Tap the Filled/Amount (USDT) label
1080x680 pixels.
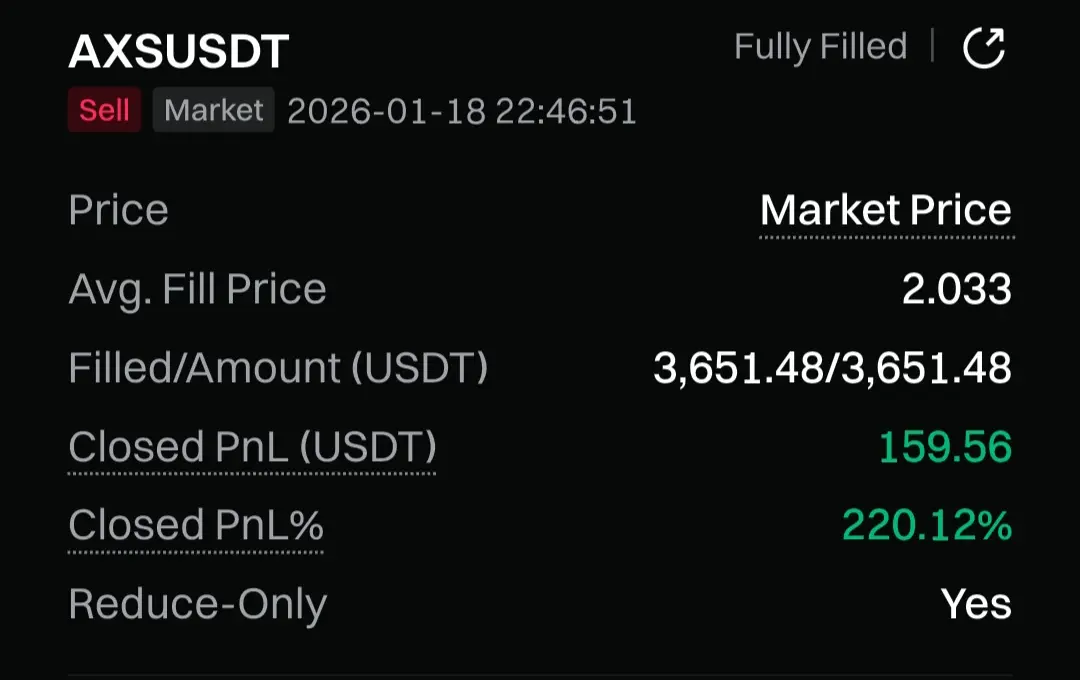tap(278, 368)
